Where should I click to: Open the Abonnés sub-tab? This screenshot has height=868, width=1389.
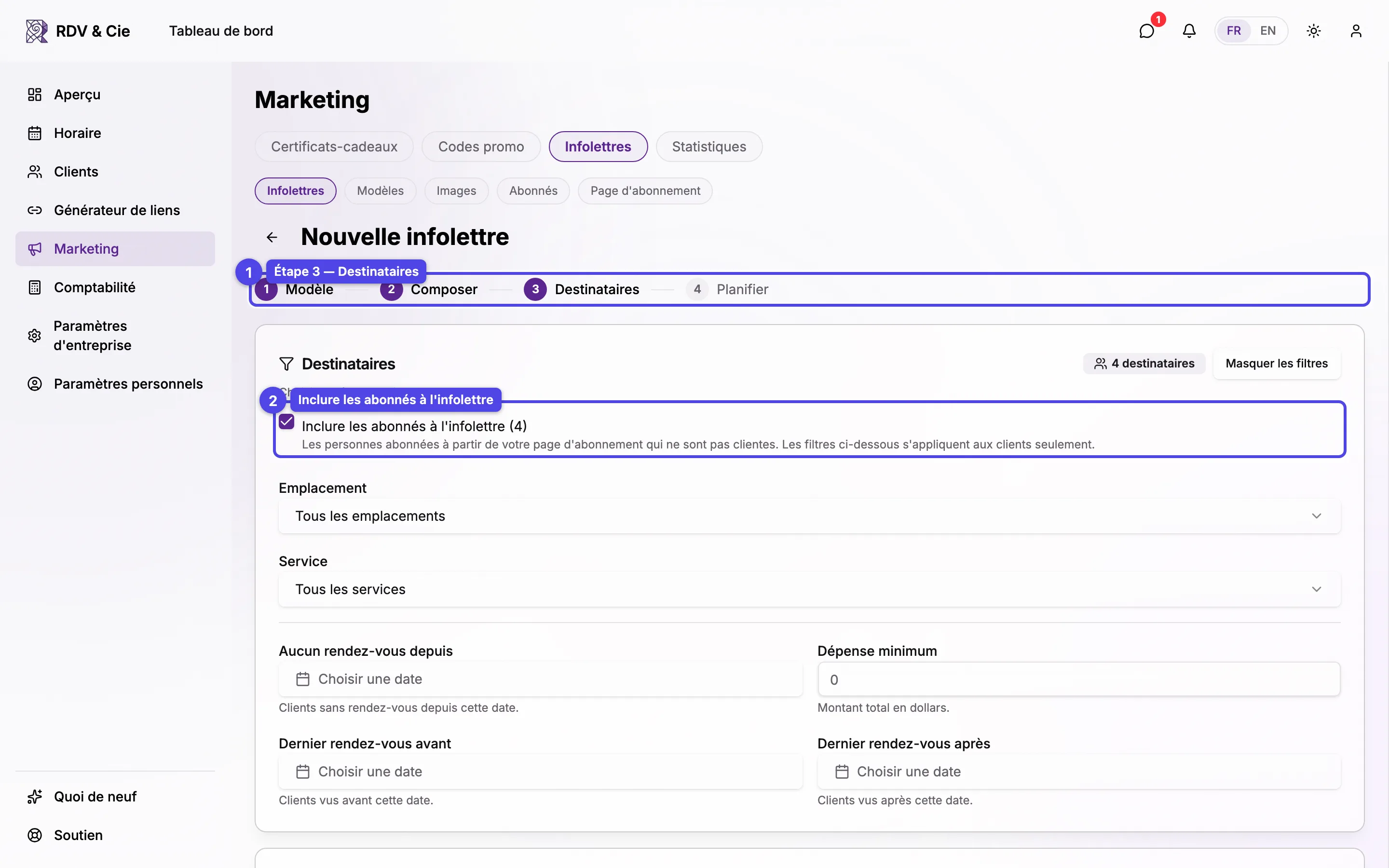pyautogui.click(x=533, y=190)
